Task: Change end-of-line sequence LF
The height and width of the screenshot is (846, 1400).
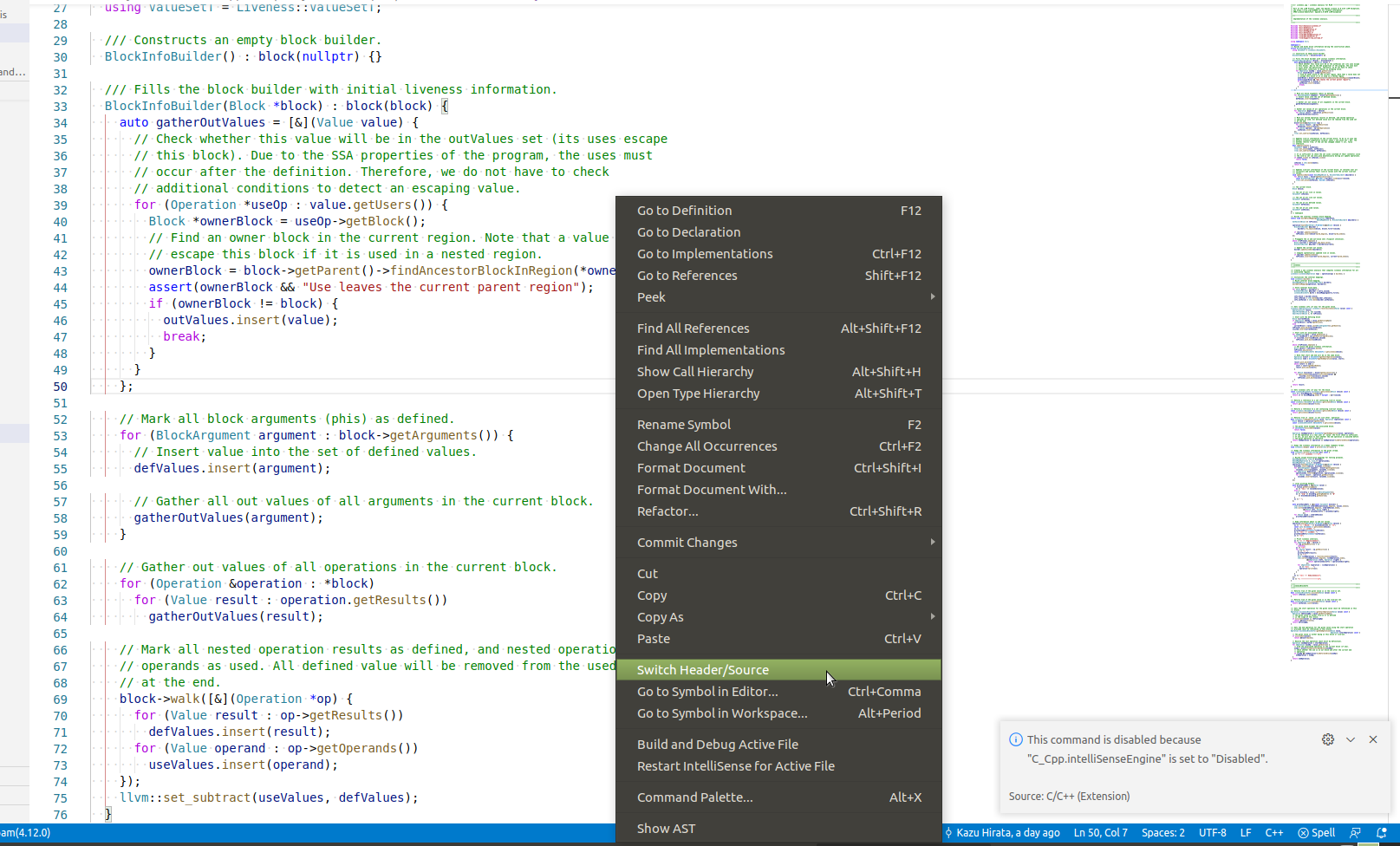Action: coord(1246,833)
